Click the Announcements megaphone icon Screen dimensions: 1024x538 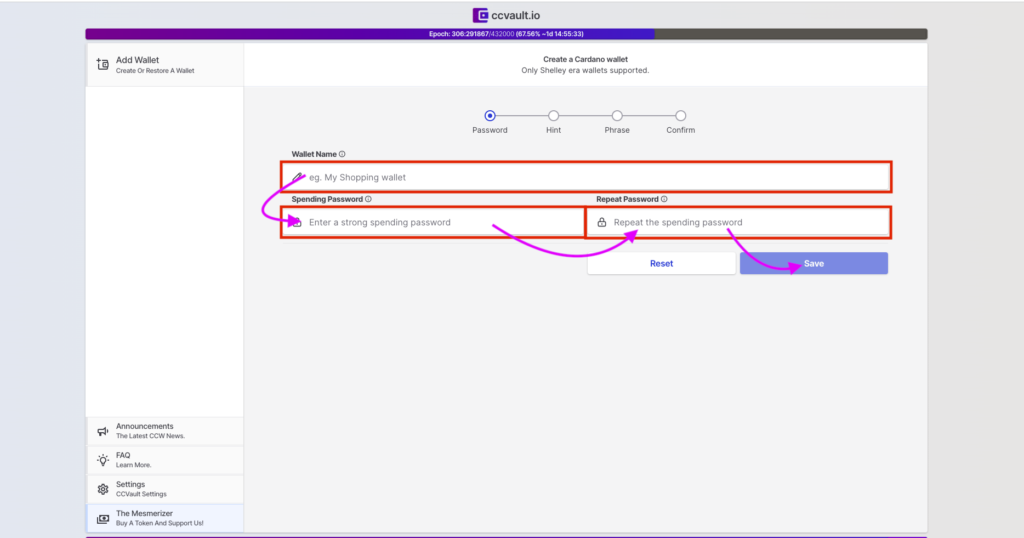click(102, 431)
